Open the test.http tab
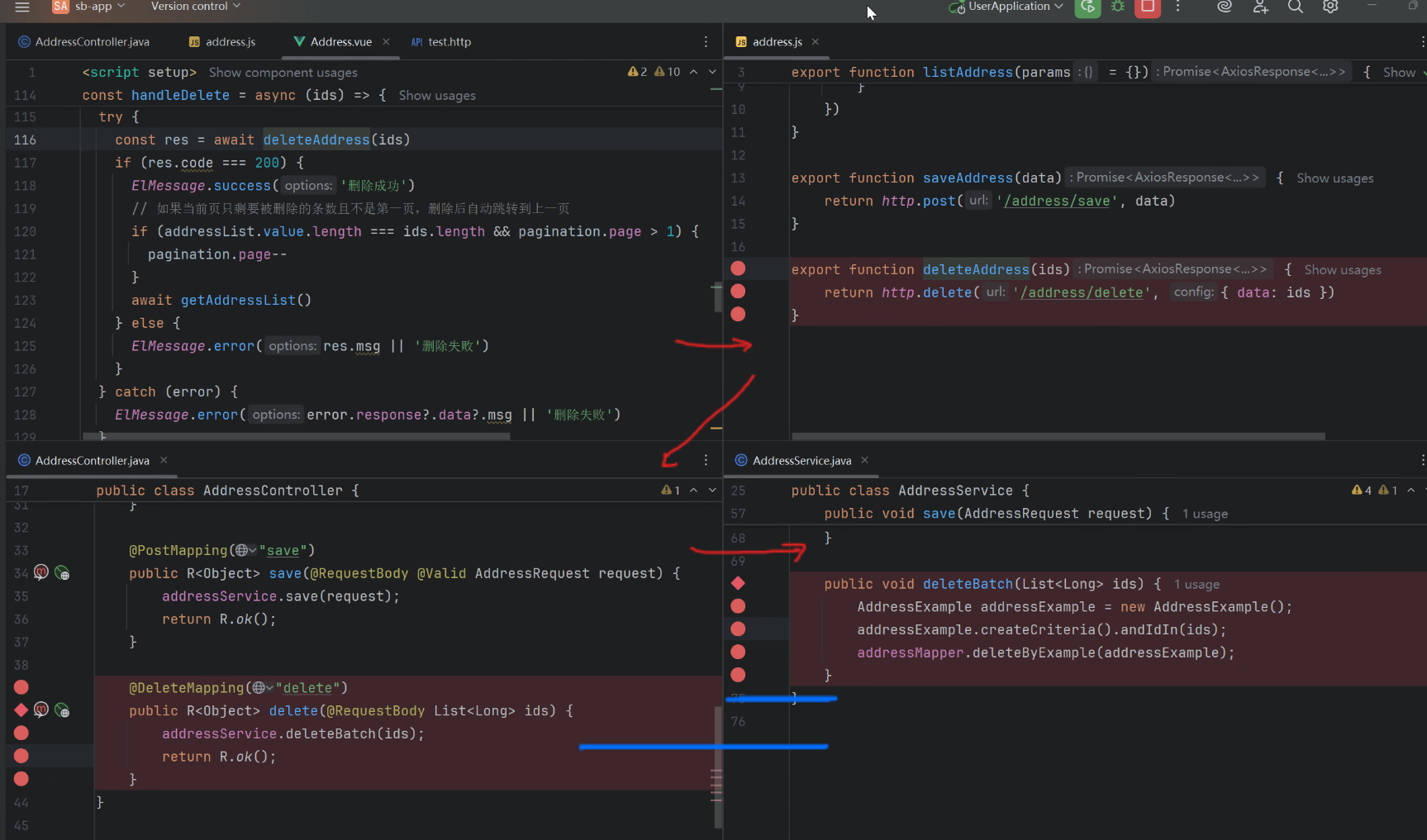 tap(441, 41)
